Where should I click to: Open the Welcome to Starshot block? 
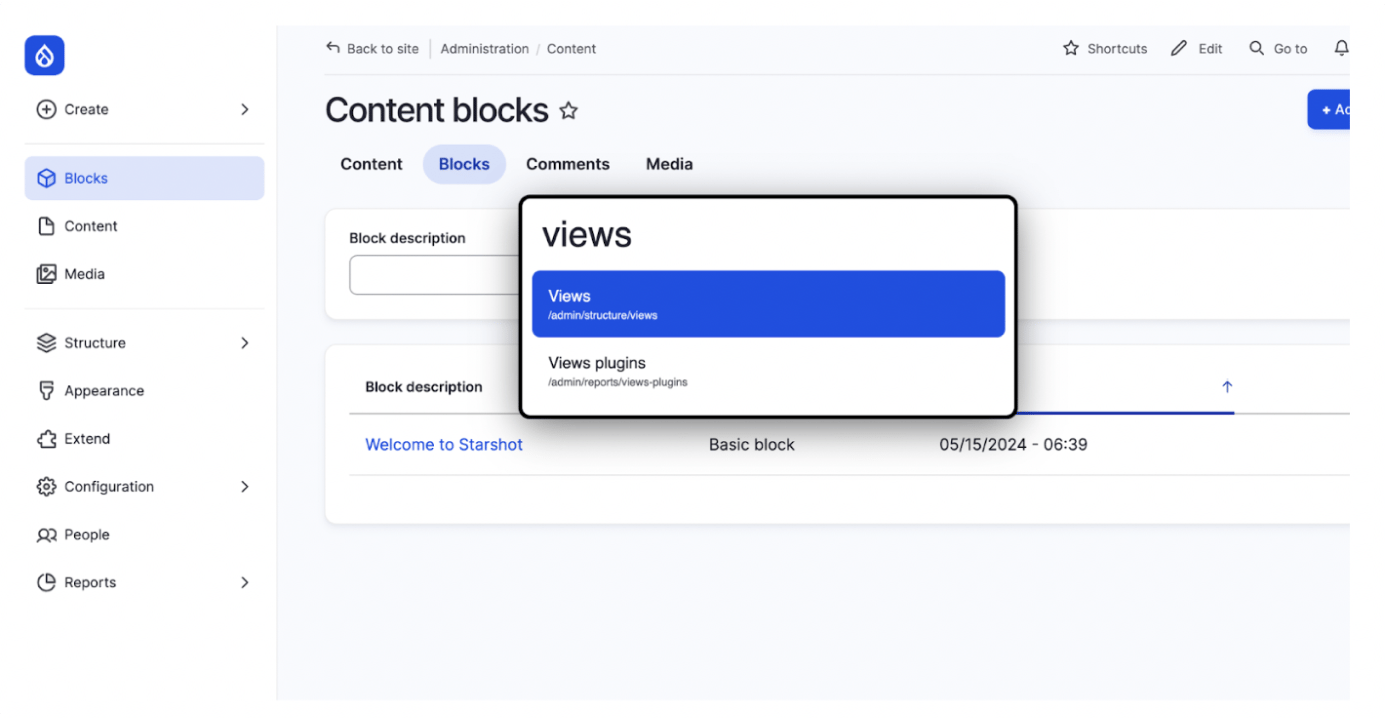pyautogui.click(x=443, y=445)
